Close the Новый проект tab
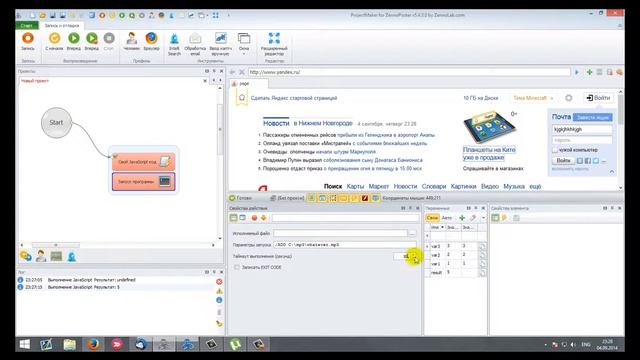 click(x=205, y=81)
